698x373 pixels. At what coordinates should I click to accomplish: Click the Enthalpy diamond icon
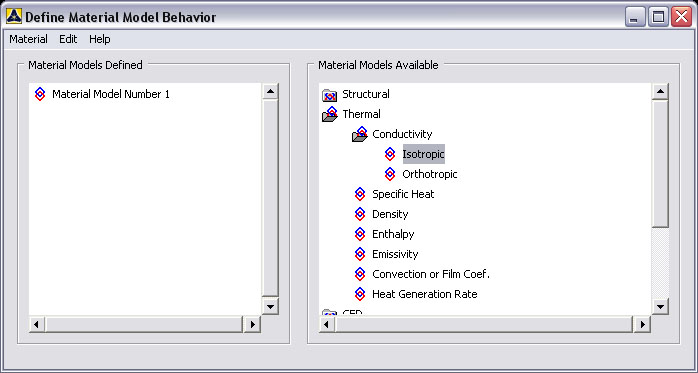point(360,234)
